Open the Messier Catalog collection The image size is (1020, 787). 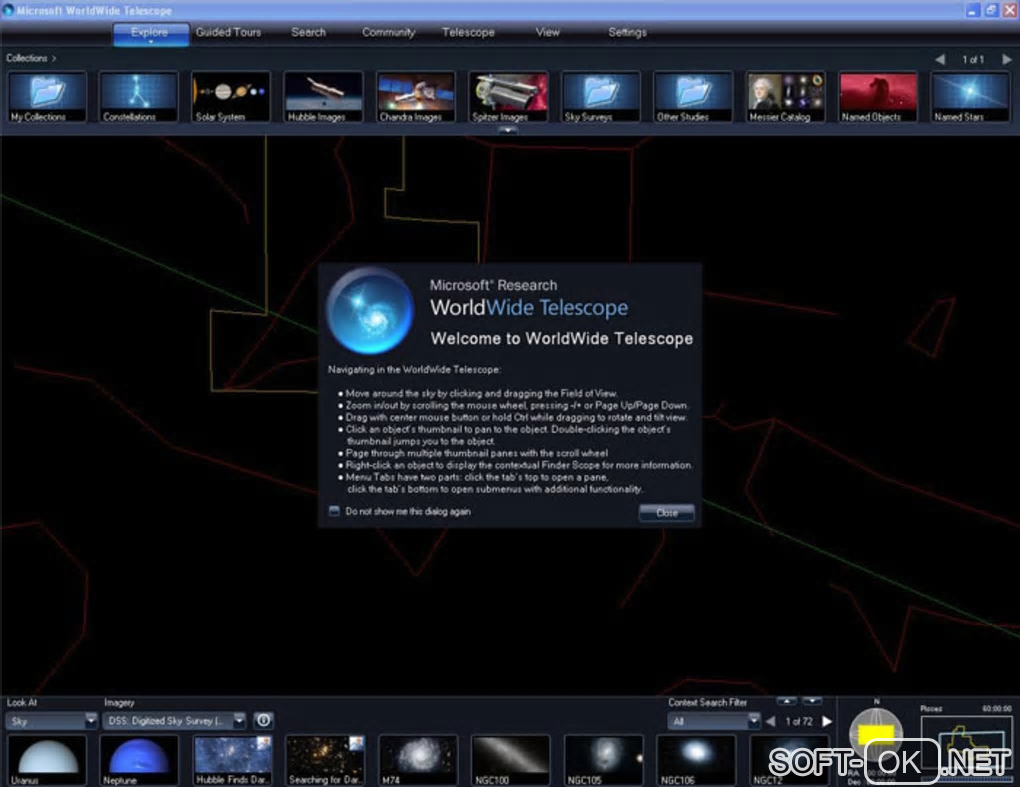(786, 96)
